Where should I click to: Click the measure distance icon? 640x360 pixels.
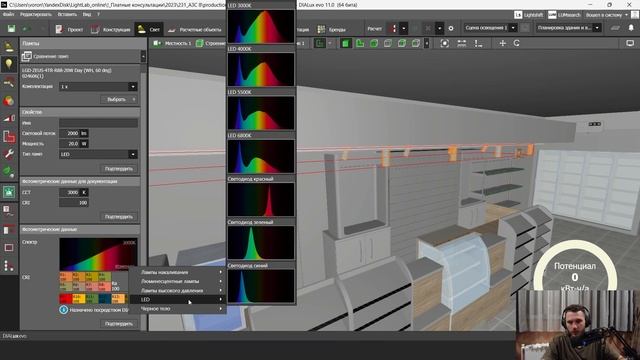[462, 43]
